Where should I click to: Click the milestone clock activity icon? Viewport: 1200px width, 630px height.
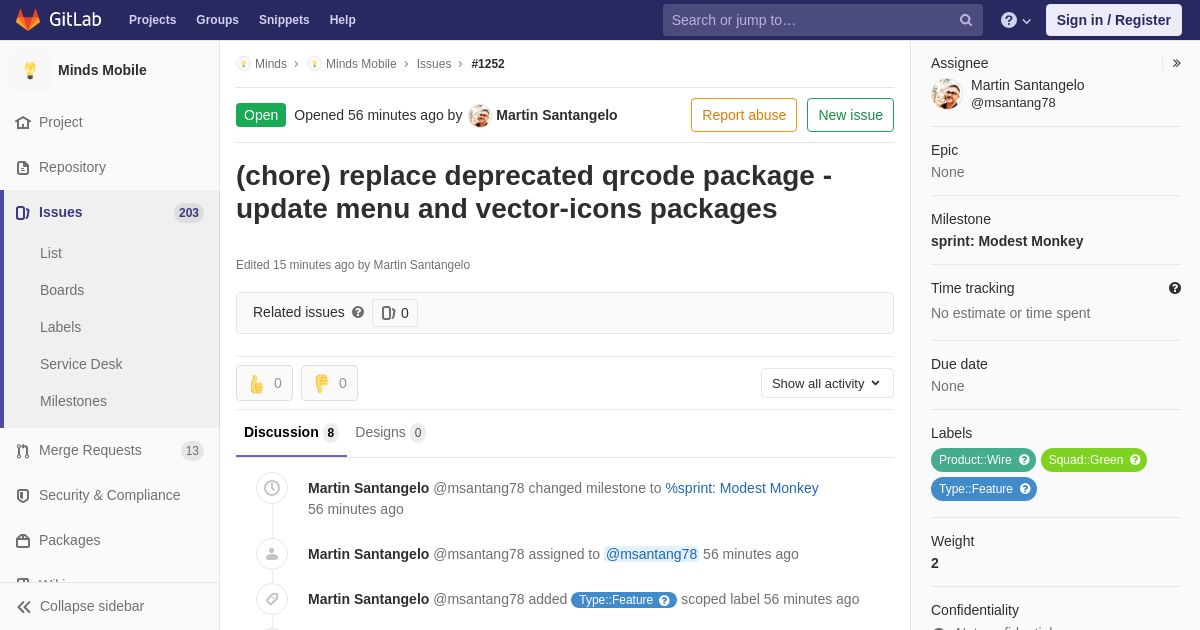pyautogui.click(x=272, y=488)
